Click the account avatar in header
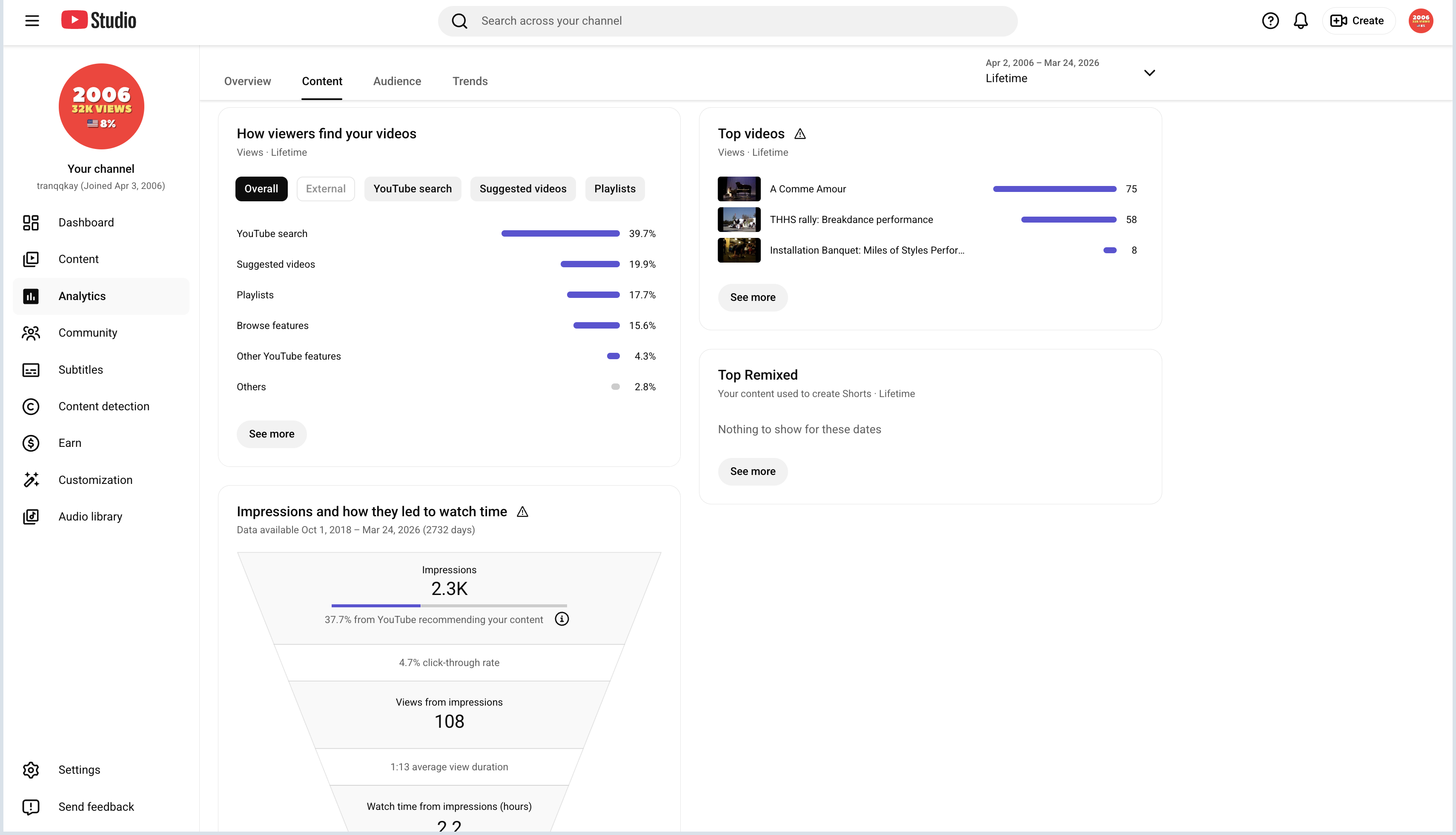This screenshot has height=835, width=1456. click(1420, 21)
